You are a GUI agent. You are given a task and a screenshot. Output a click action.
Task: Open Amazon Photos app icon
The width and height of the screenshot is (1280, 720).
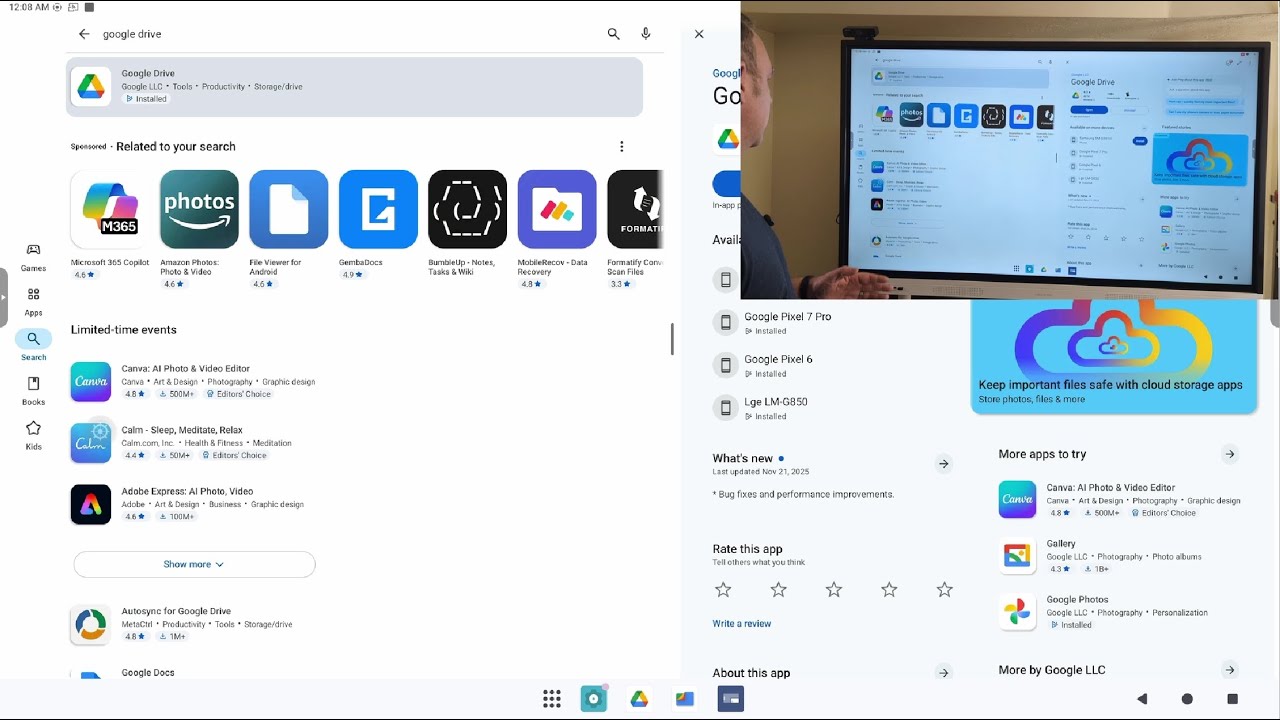199,209
